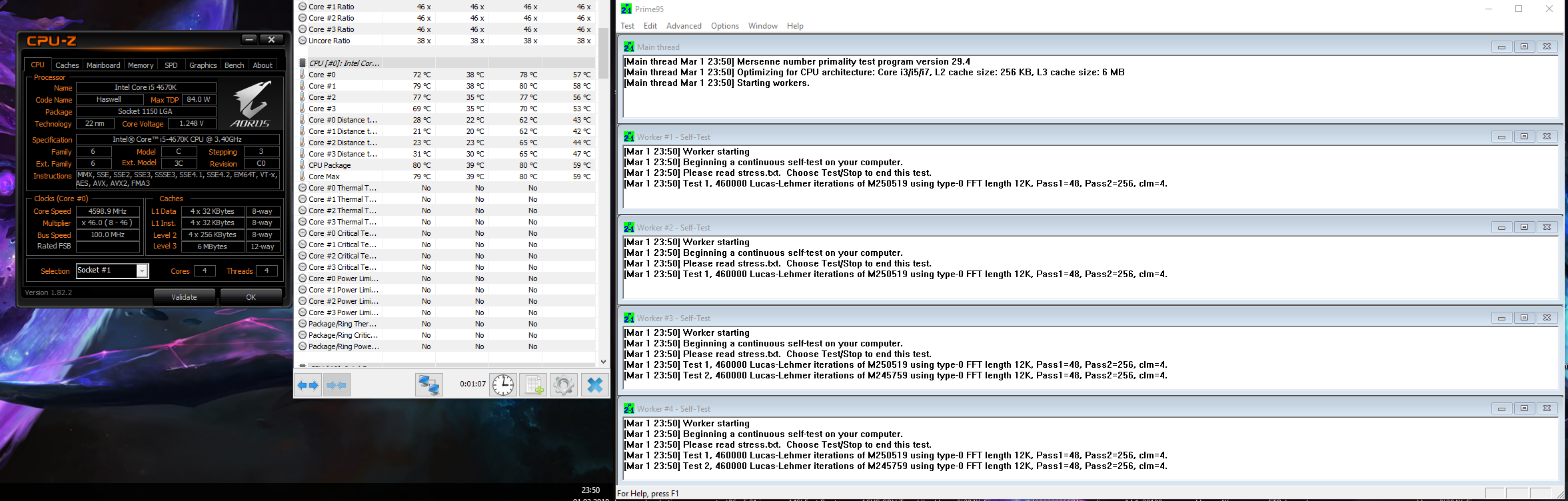Click 'Starting workers.' line in Main thread
This screenshot has height=501, width=1568.
click(x=716, y=83)
